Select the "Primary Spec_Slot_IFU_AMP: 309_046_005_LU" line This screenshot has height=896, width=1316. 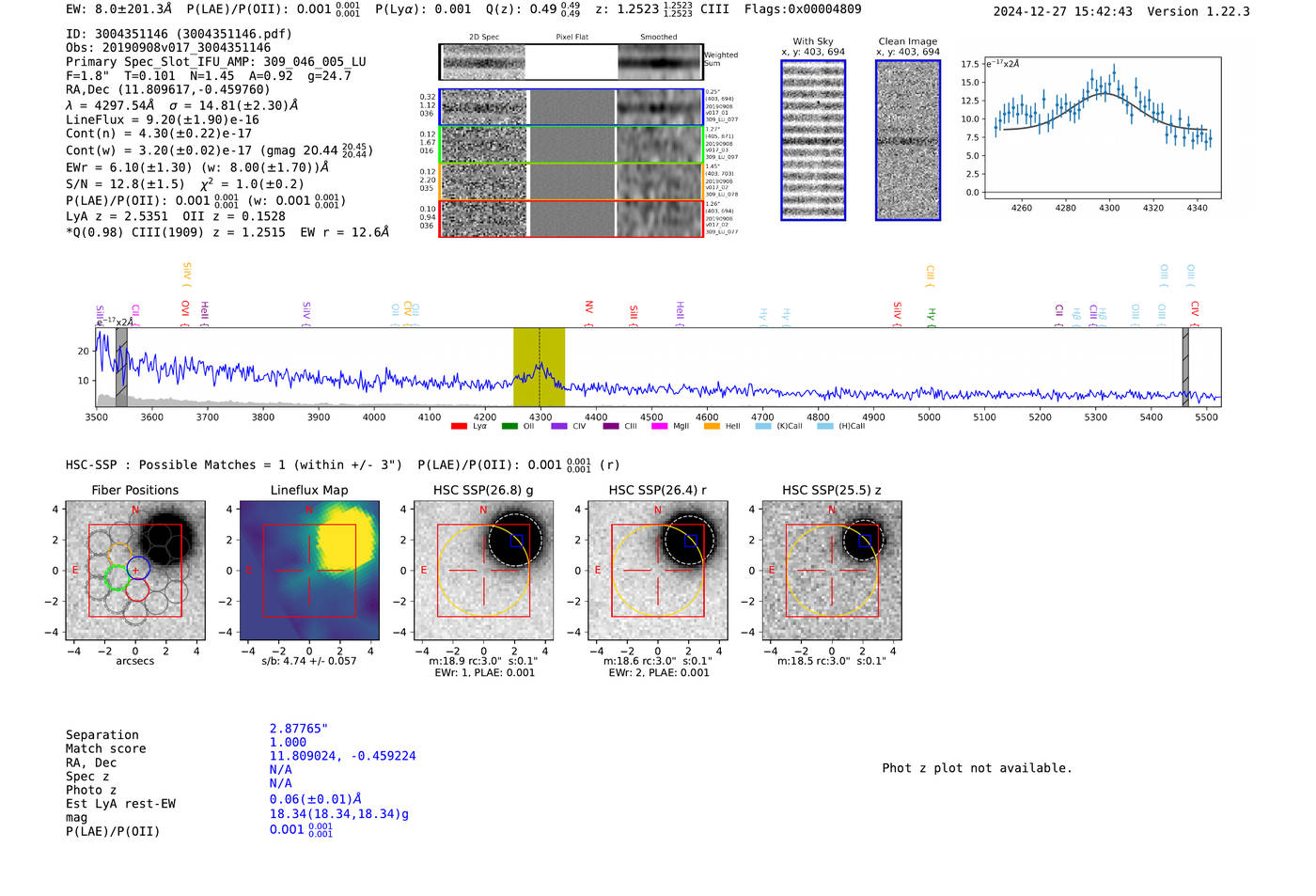pos(216,62)
